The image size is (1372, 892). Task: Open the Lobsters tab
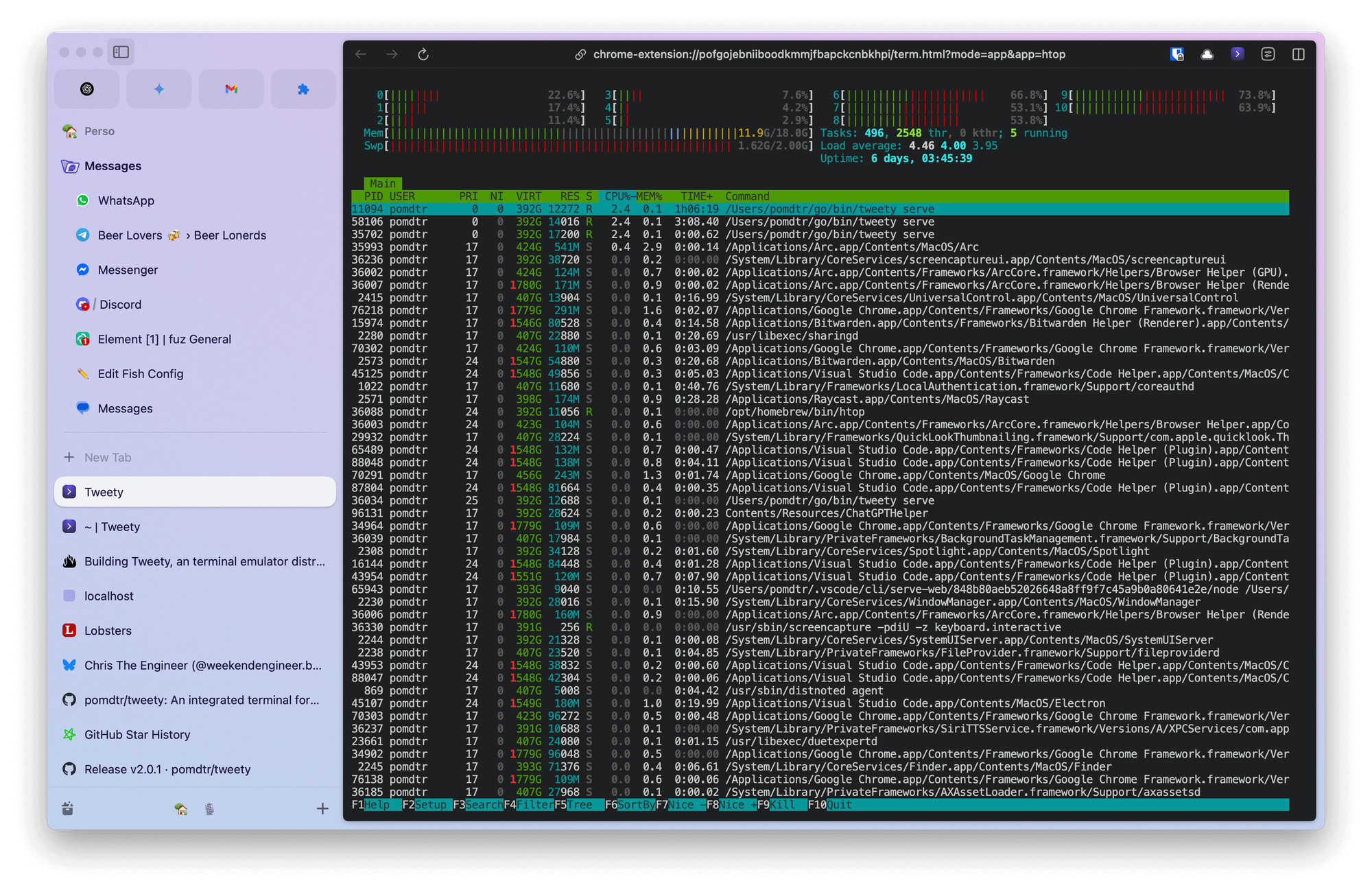click(x=195, y=631)
